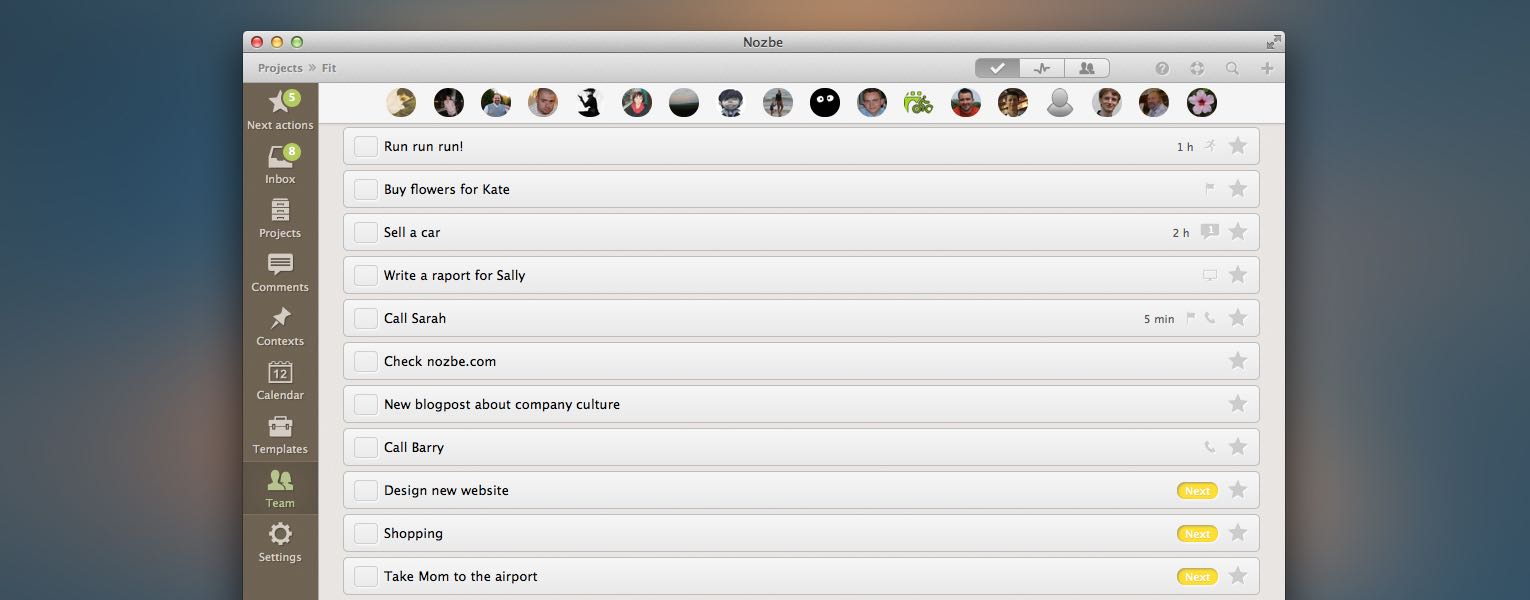Viewport: 1530px width, 600px height.
Task: Click the flag icon on 'Call Sarah'
Action: click(x=1190, y=318)
